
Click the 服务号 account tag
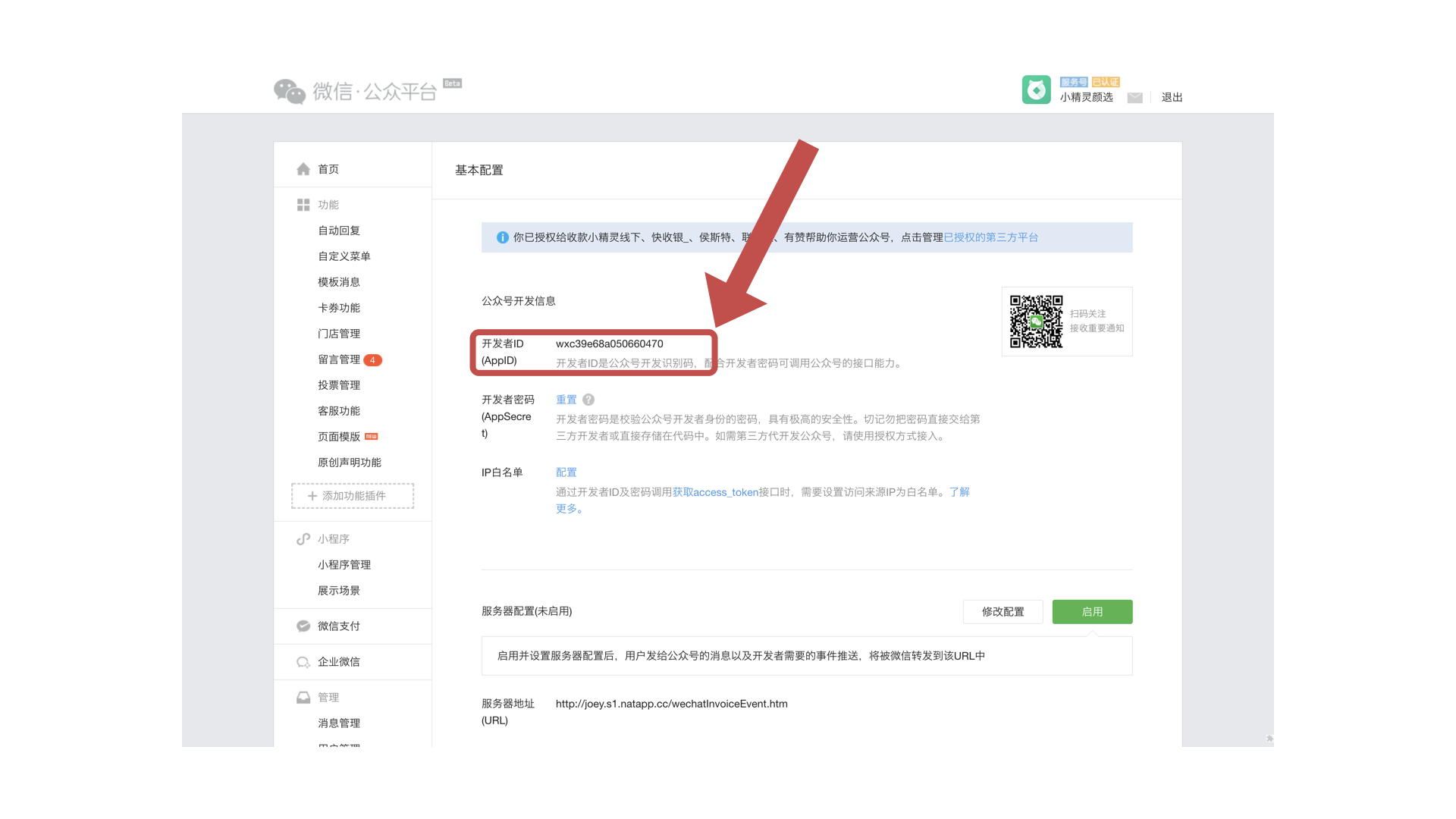point(1074,82)
